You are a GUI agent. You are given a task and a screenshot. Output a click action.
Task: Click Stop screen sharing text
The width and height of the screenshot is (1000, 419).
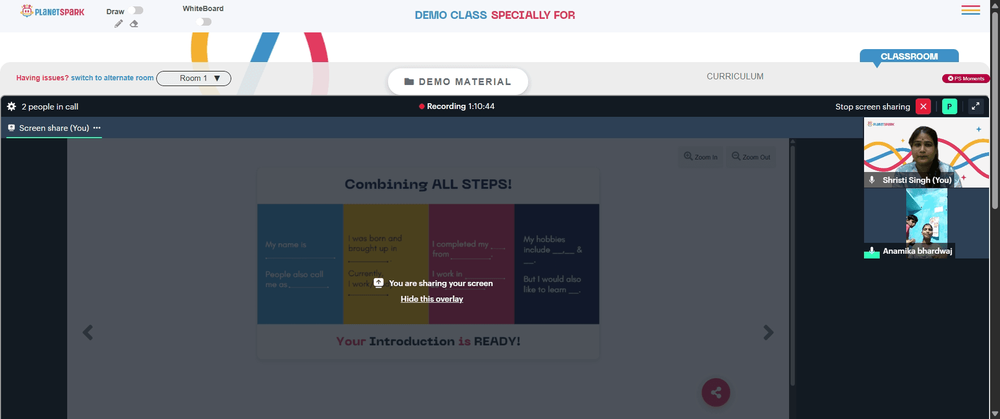point(872,107)
